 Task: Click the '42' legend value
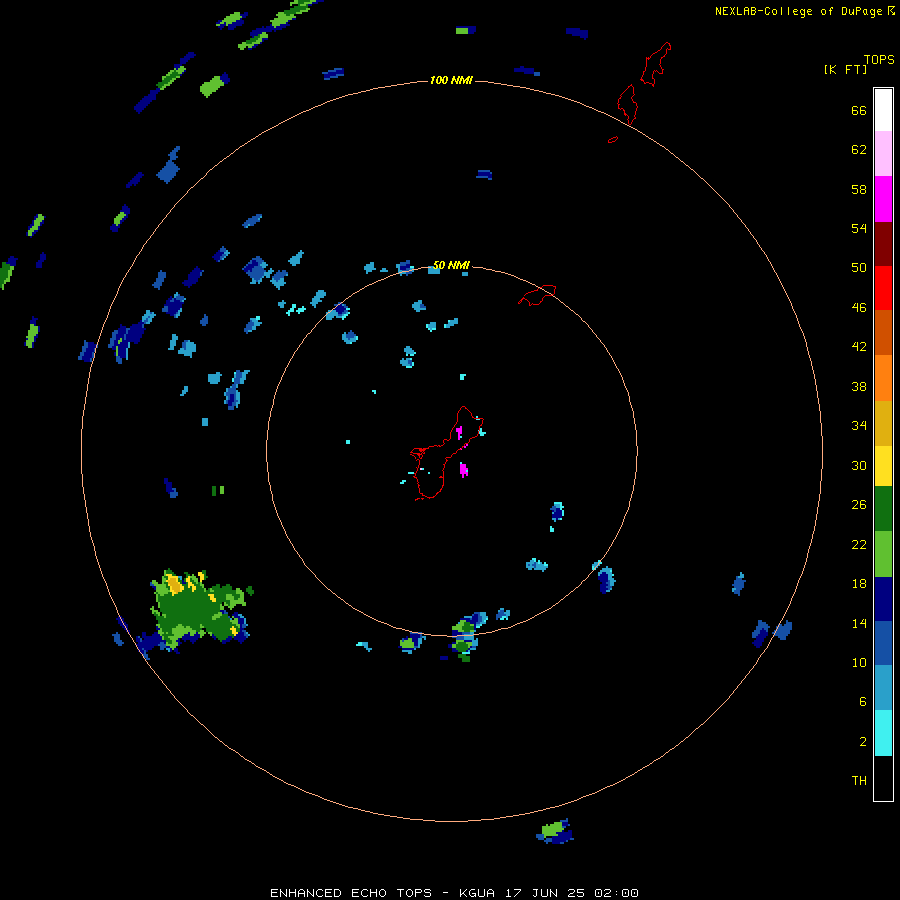[x=859, y=347]
